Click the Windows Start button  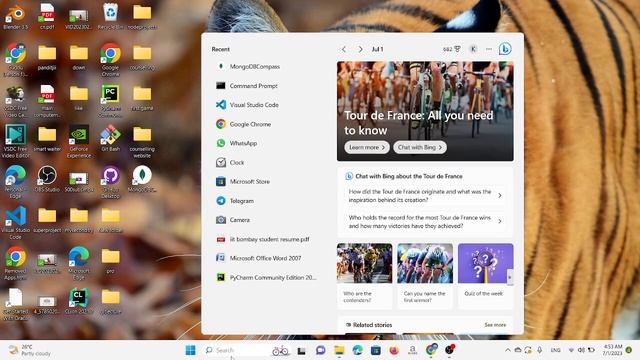[x=190, y=350]
